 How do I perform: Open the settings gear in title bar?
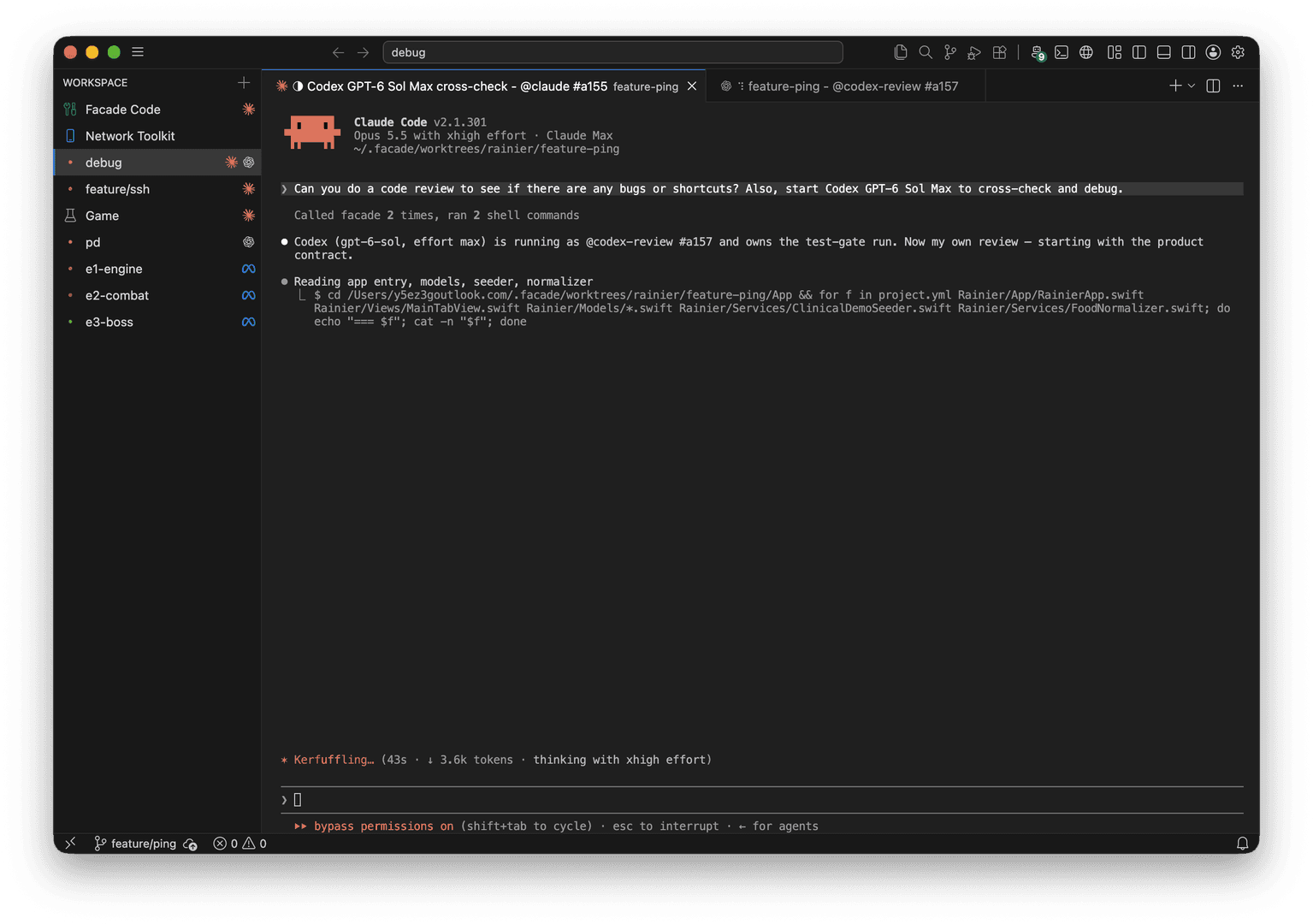(1238, 52)
